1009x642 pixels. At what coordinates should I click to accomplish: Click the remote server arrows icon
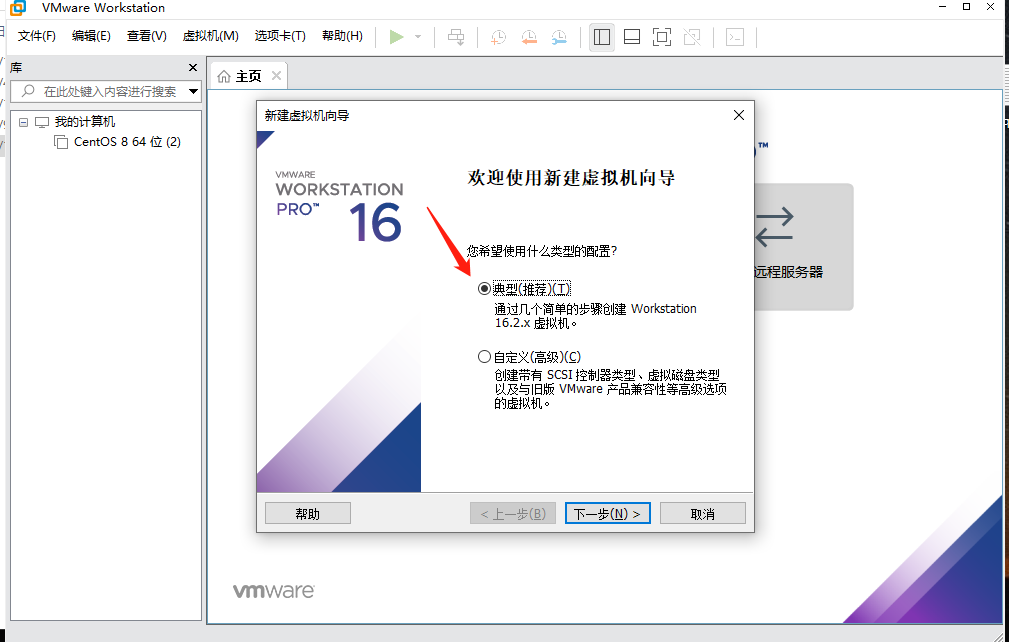point(774,227)
